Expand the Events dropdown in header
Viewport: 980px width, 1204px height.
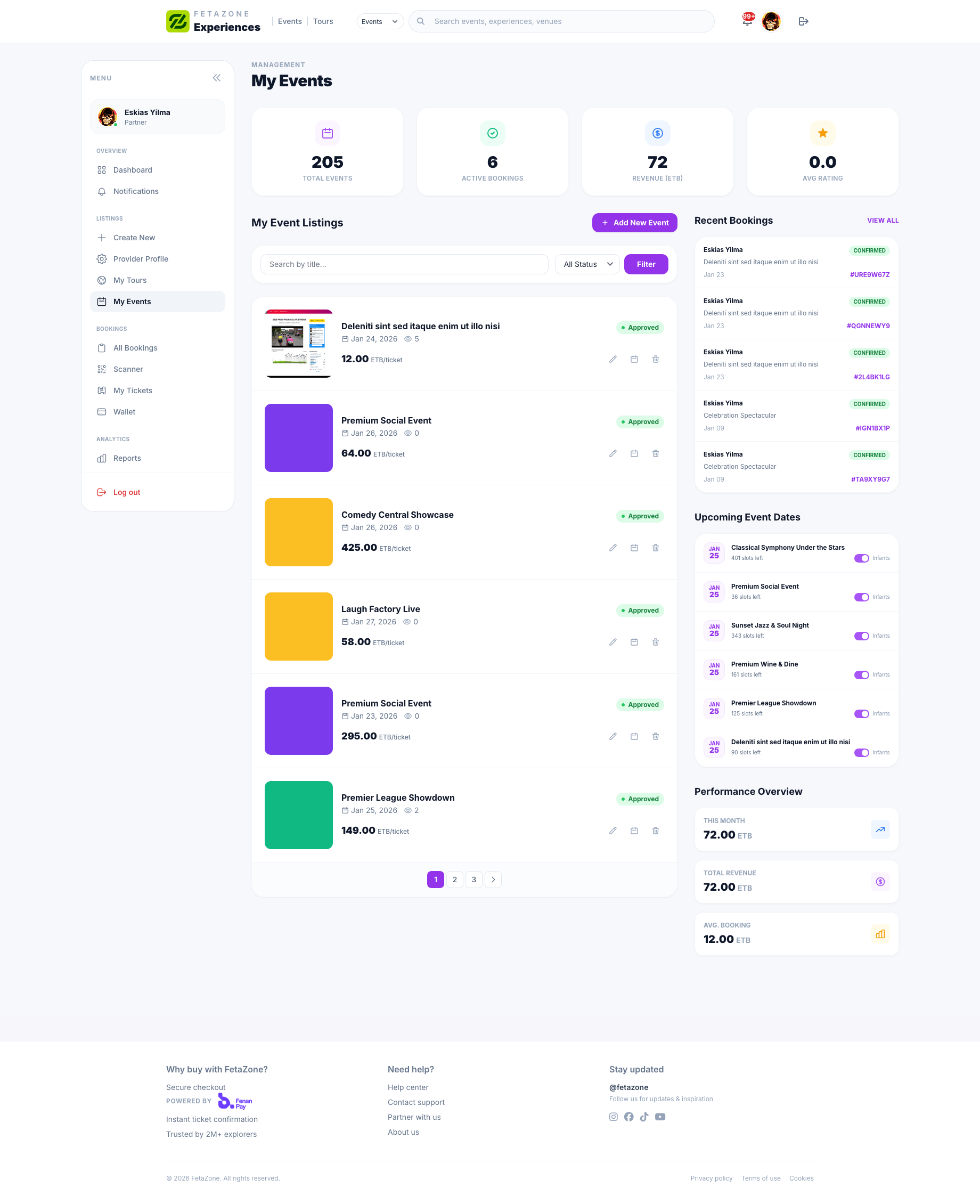tap(379, 21)
